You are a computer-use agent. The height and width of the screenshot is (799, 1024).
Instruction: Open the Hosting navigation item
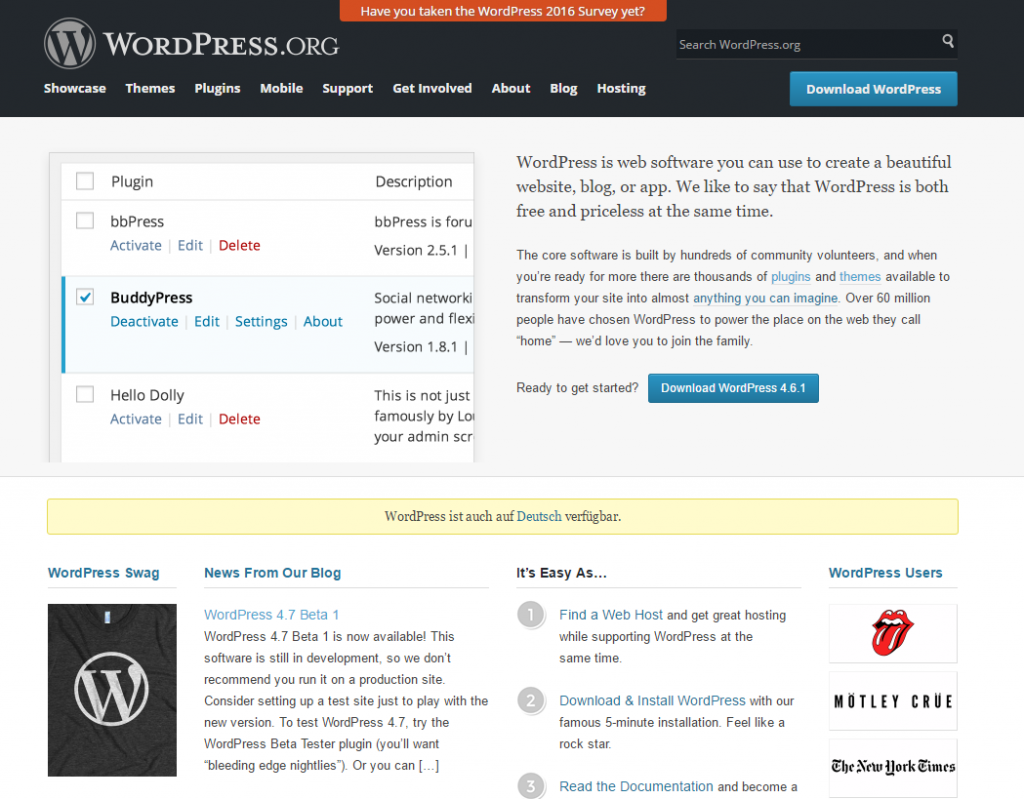621,88
